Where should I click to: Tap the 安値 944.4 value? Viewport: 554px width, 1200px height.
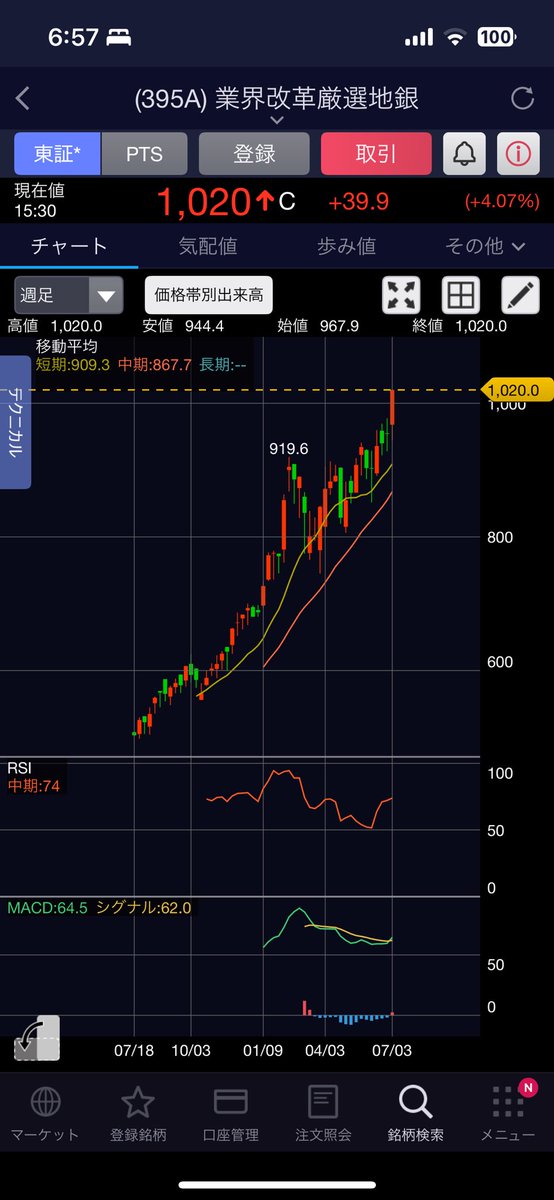click(x=182, y=326)
